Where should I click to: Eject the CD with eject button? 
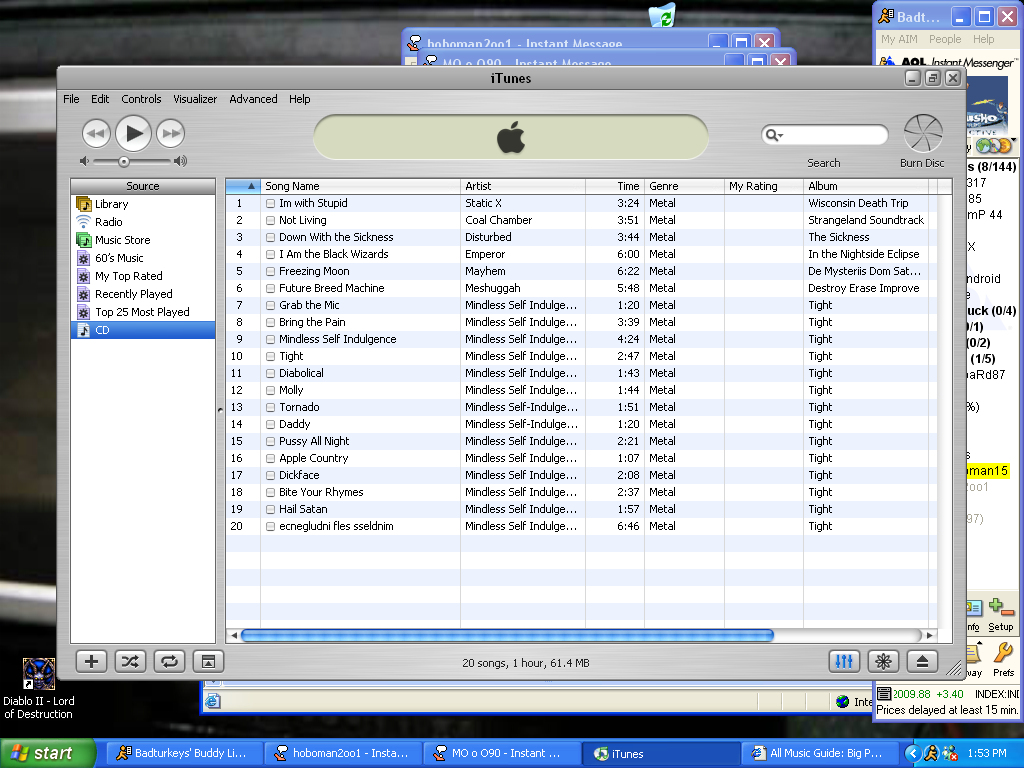coord(922,662)
